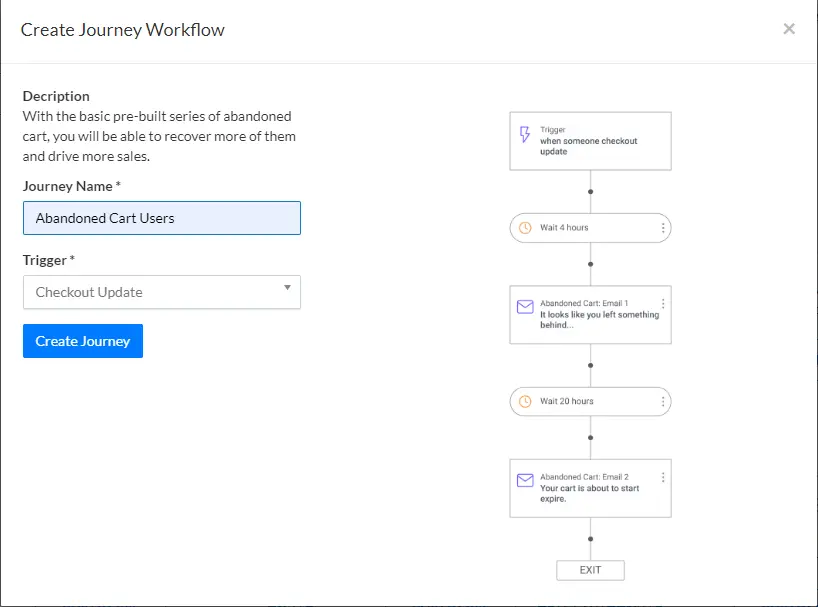Click the "Wait 20 hours" step label
The height and width of the screenshot is (607, 818).
(x=567, y=401)
